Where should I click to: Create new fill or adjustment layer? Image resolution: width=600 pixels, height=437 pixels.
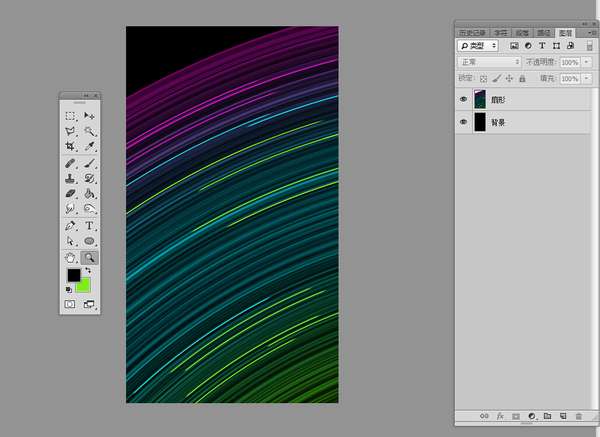(x=532, y=416)
